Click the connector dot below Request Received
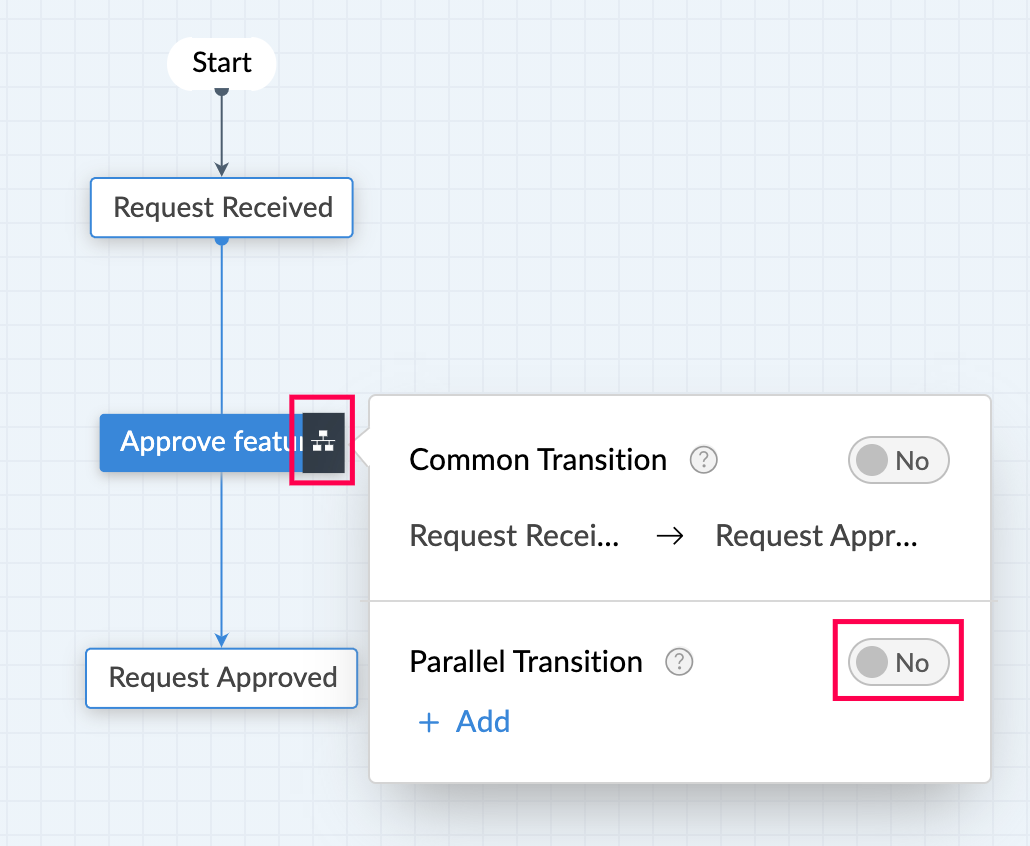The height and width of the screenshot is (846, 1030). pyautogui.click(x=222, y=240)
